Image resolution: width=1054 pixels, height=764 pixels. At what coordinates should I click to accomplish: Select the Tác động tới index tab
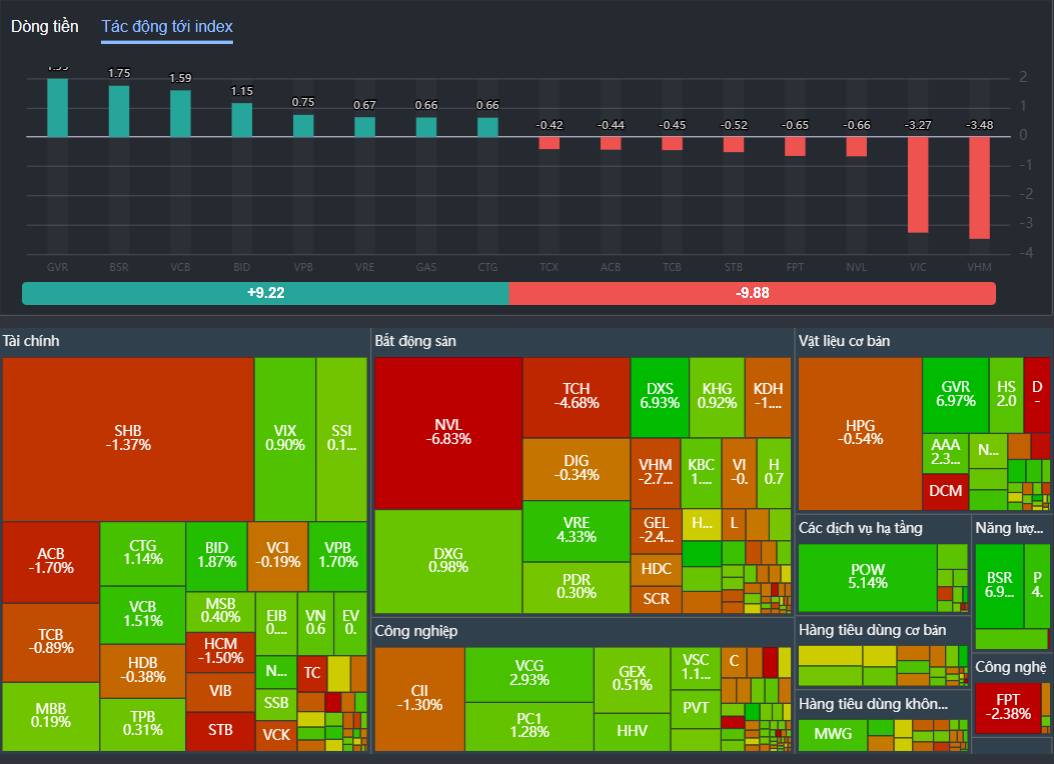click(x=167, y=26)
